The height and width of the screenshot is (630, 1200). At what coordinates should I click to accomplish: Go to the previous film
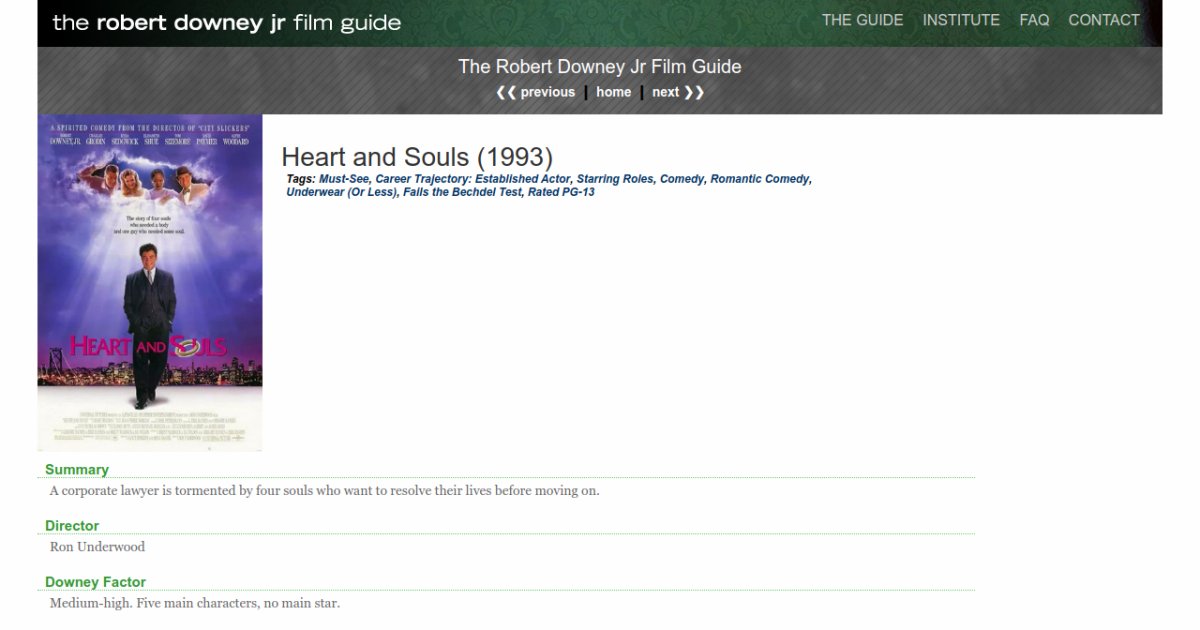536,92
